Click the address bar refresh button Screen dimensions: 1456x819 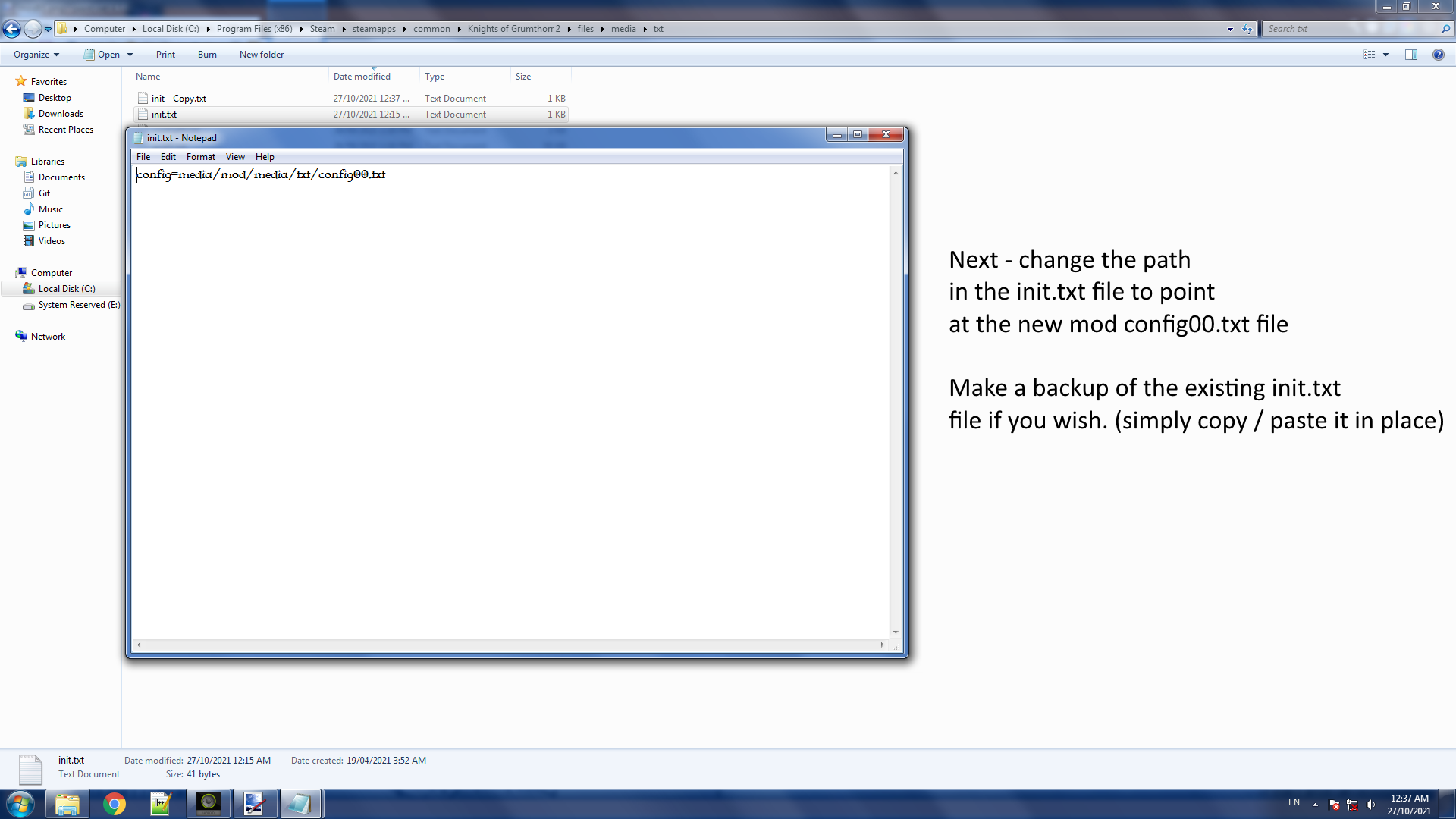tap(1247, 29)
